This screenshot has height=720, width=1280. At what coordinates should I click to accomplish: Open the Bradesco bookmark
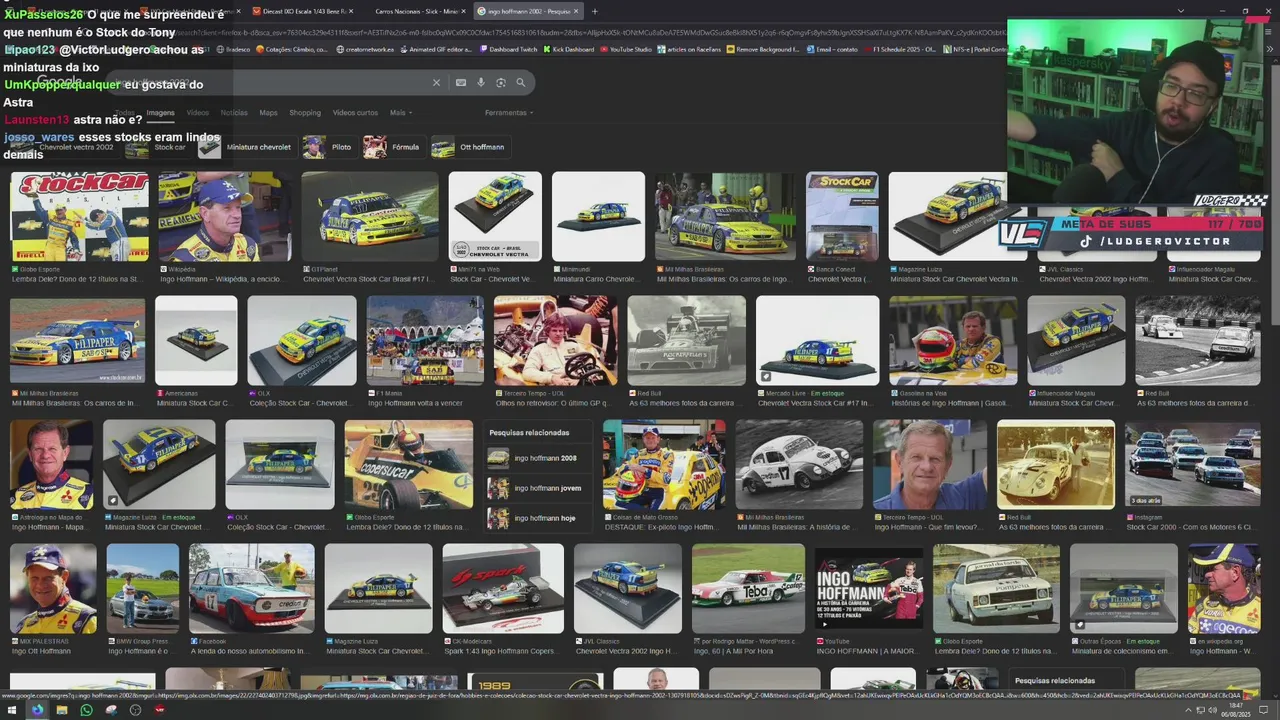(232, 49)
